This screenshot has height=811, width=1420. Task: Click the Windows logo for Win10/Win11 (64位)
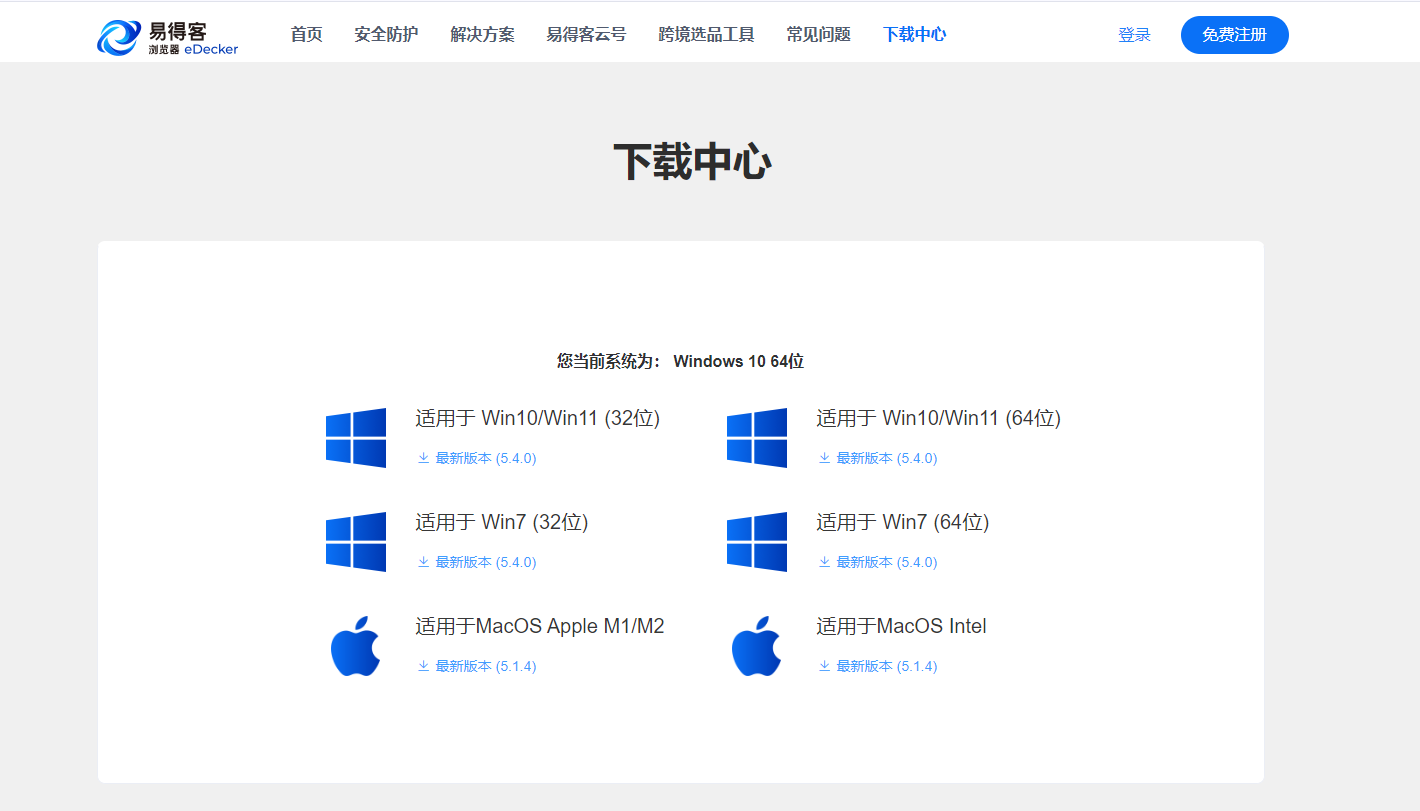757,438
